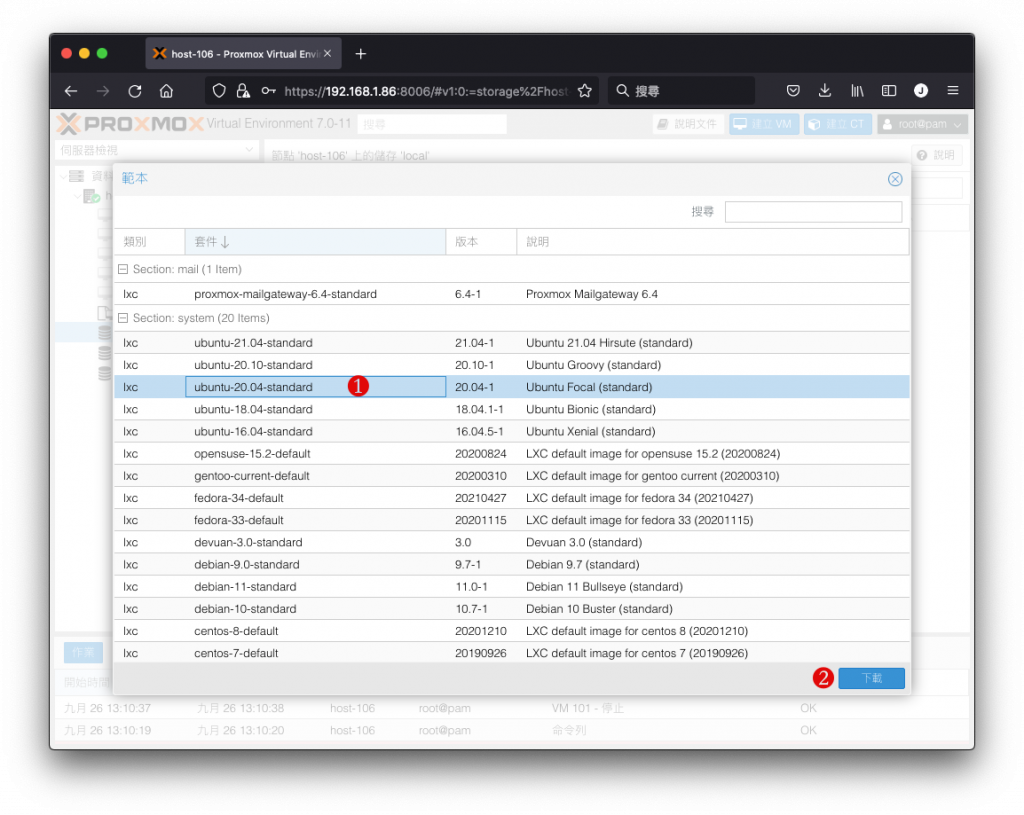Open the server view dropdown behind dialog
The image size is (1024, 815).
(156, 150)
